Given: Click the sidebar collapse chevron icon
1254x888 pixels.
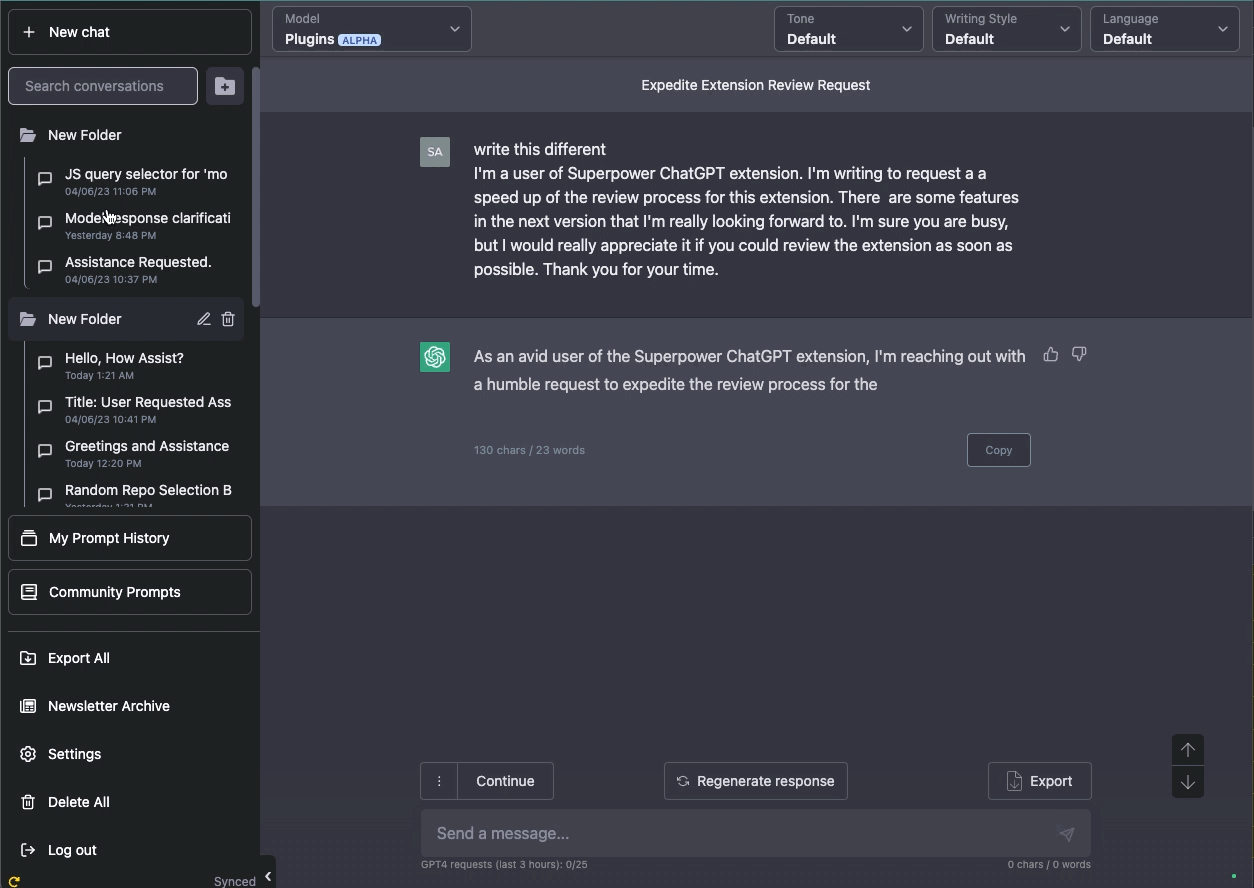Looking at the screenshot, I should (267, 876).
